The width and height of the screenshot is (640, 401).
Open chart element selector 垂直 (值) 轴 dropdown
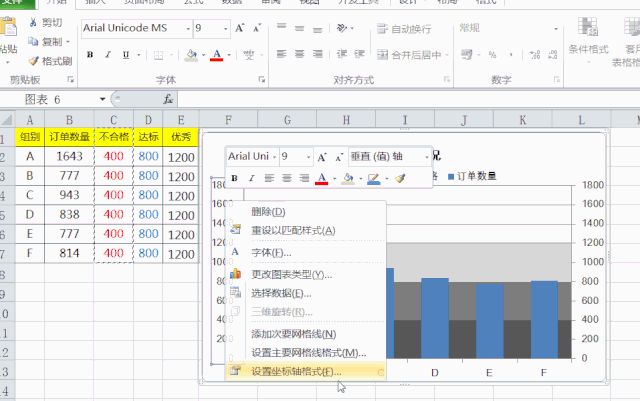[x=427, y=157]
